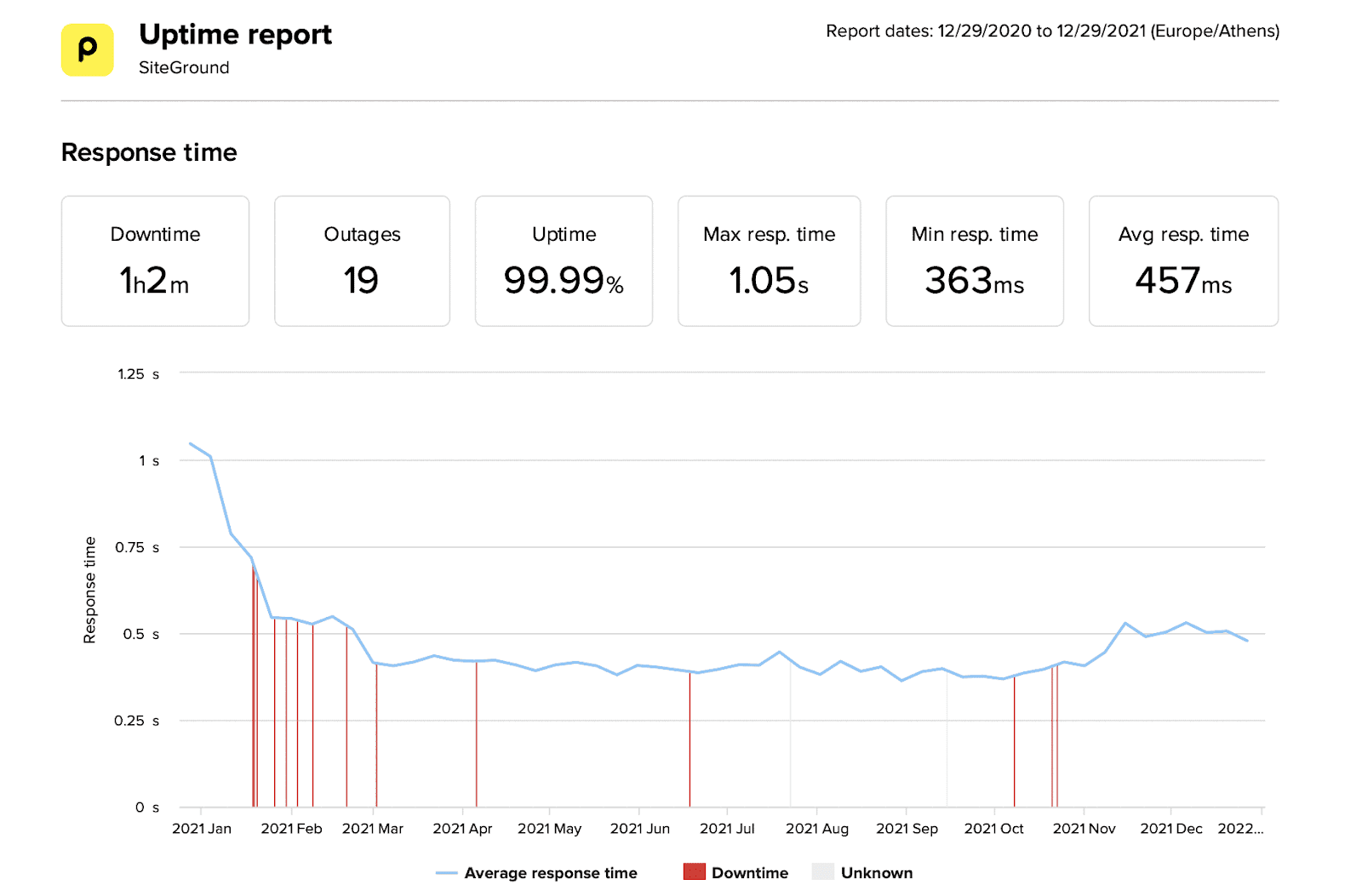
Task: Select the Avg resp. time 457ms card
Action: (x=1183, y=261)
